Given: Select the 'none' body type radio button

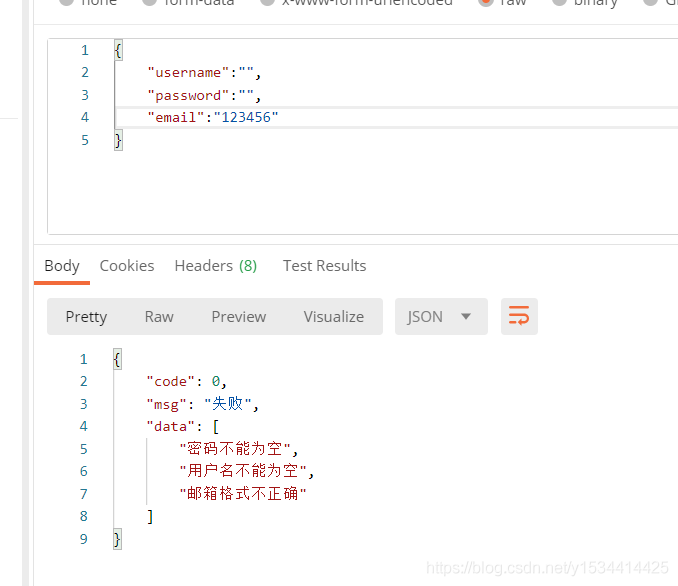Looking at the screenshot, I should (66, 3).
